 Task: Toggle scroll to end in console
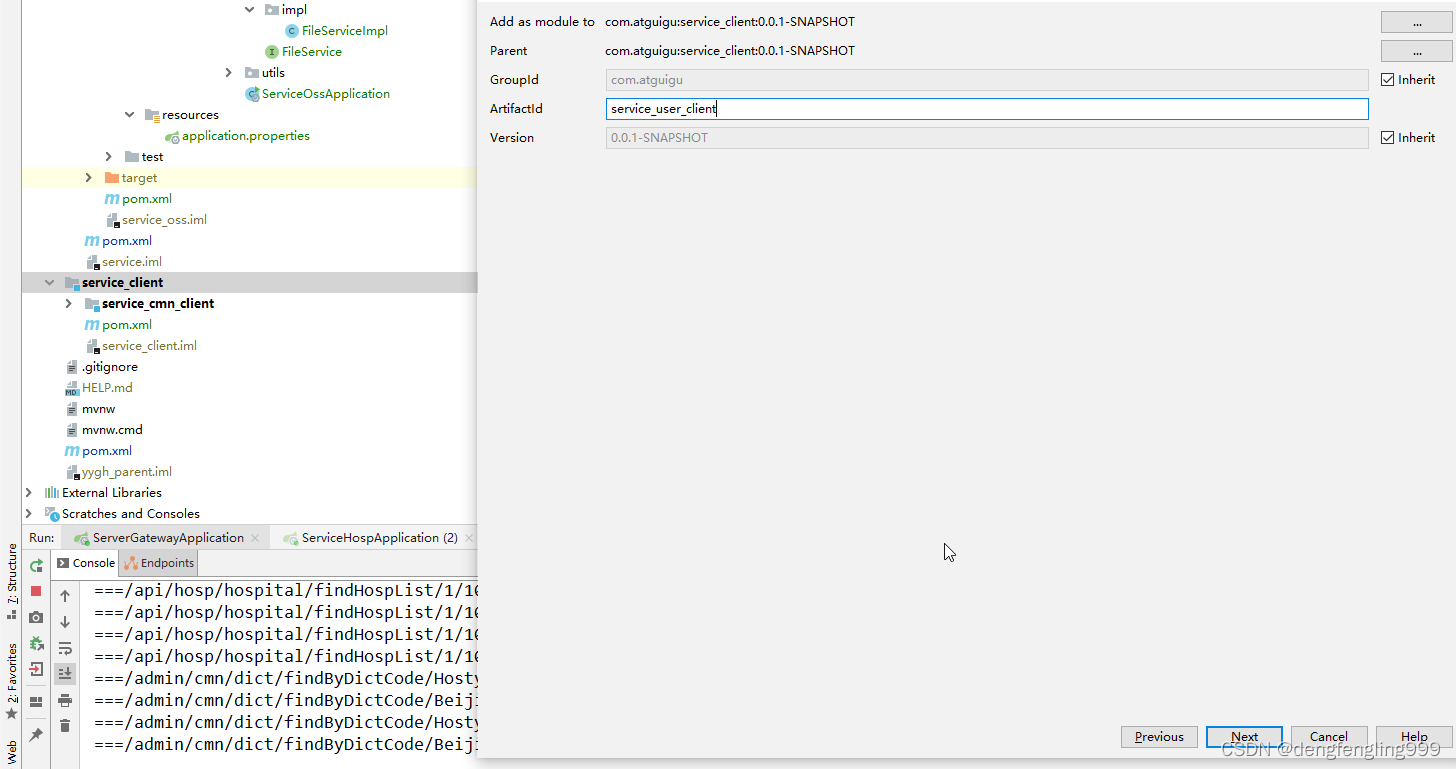click(x=65, y=674)
